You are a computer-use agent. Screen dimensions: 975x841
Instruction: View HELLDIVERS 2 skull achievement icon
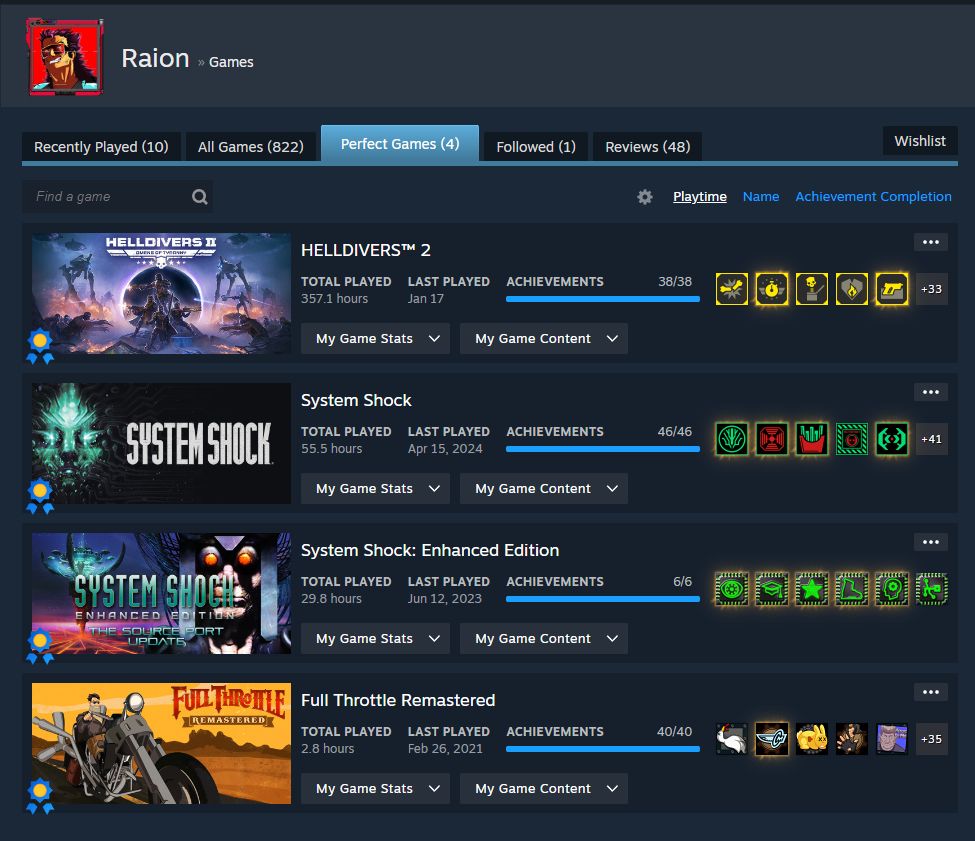point(811,289)
